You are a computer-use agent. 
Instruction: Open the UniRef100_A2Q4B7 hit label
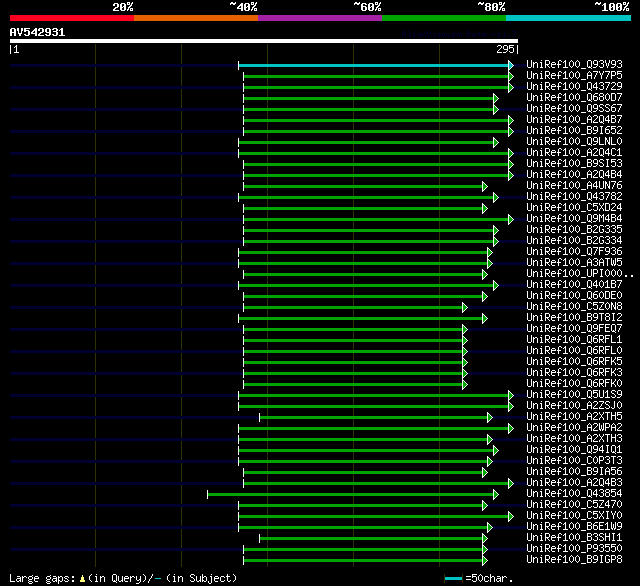click(574, 120)
